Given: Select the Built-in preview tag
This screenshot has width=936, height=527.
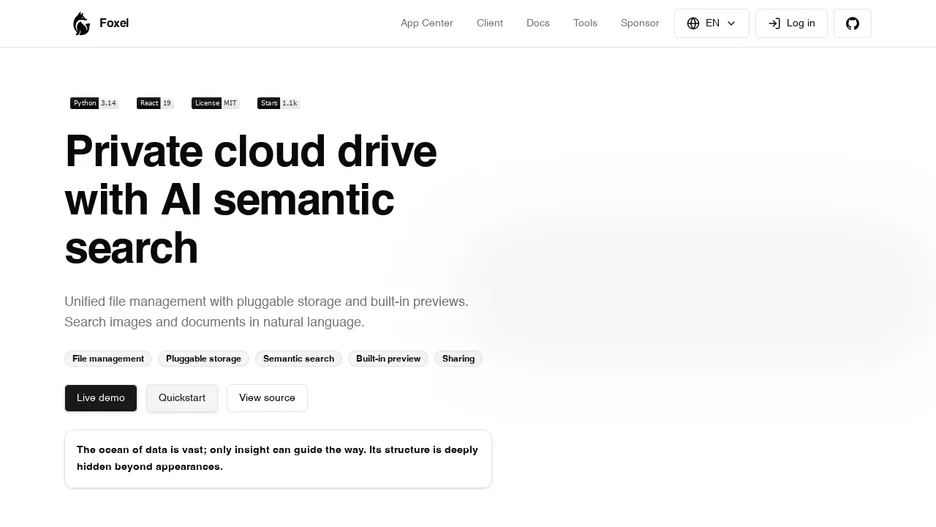Looking at the screenshot, I should coord(388,359).
